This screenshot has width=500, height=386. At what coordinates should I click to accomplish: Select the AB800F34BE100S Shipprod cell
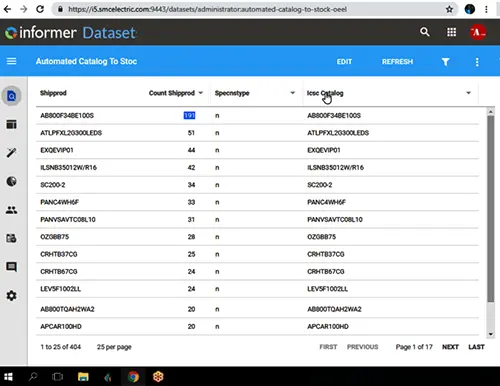[67, 116]
